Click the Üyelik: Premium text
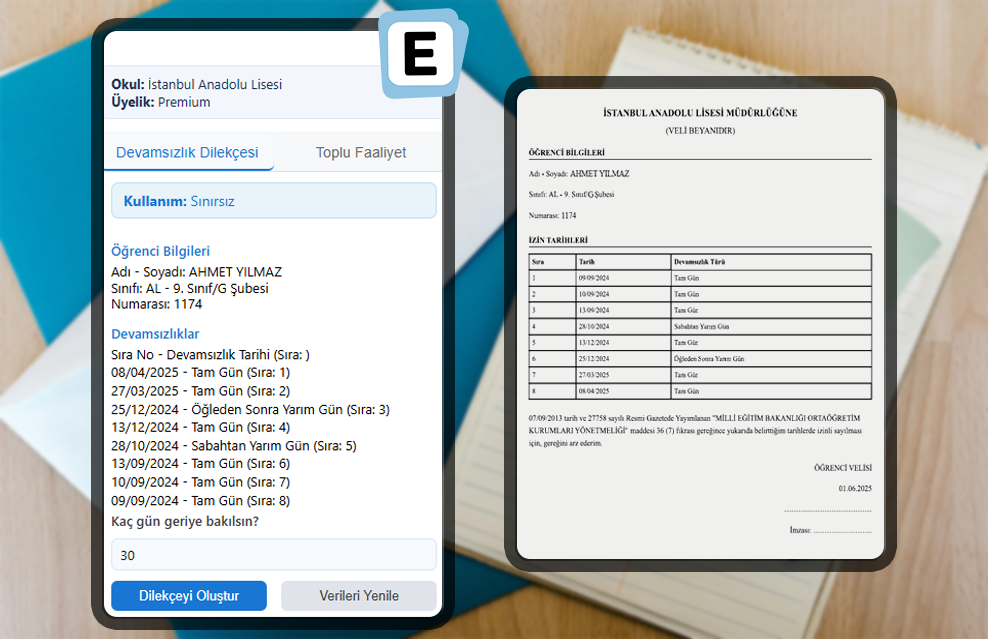The height and width of the screenshot is (639, 988). pos(161,102)
